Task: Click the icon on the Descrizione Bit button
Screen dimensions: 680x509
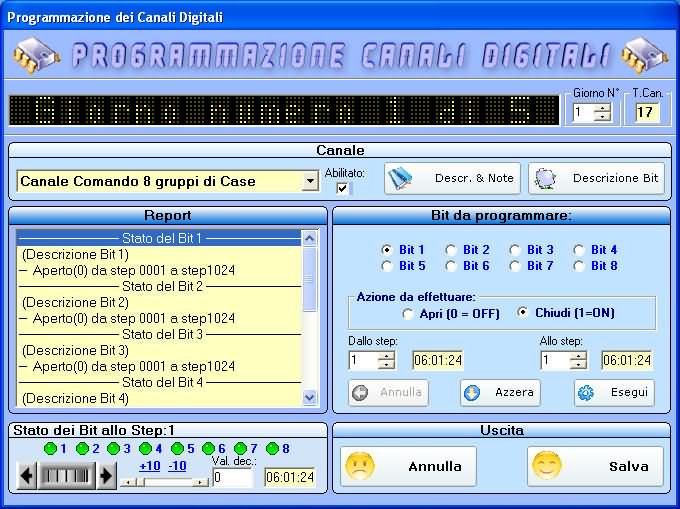Action: click(x=545, y=179)
